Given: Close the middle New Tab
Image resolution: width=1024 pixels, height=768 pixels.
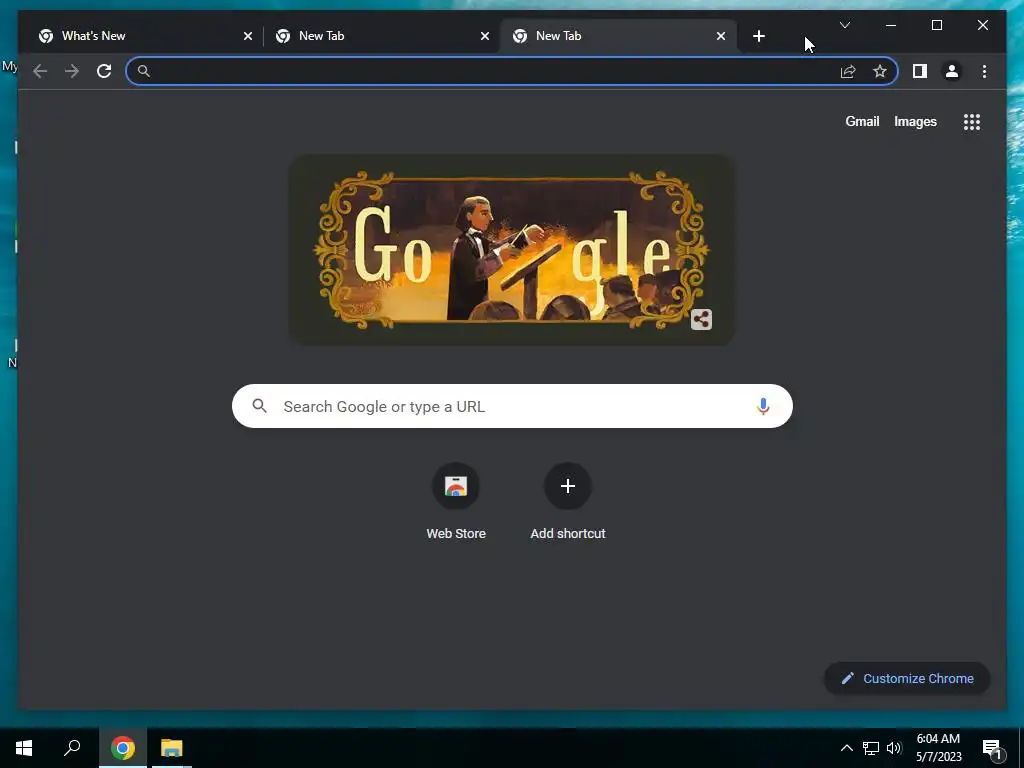Looking at the screenshot, I should pos(485,37).
